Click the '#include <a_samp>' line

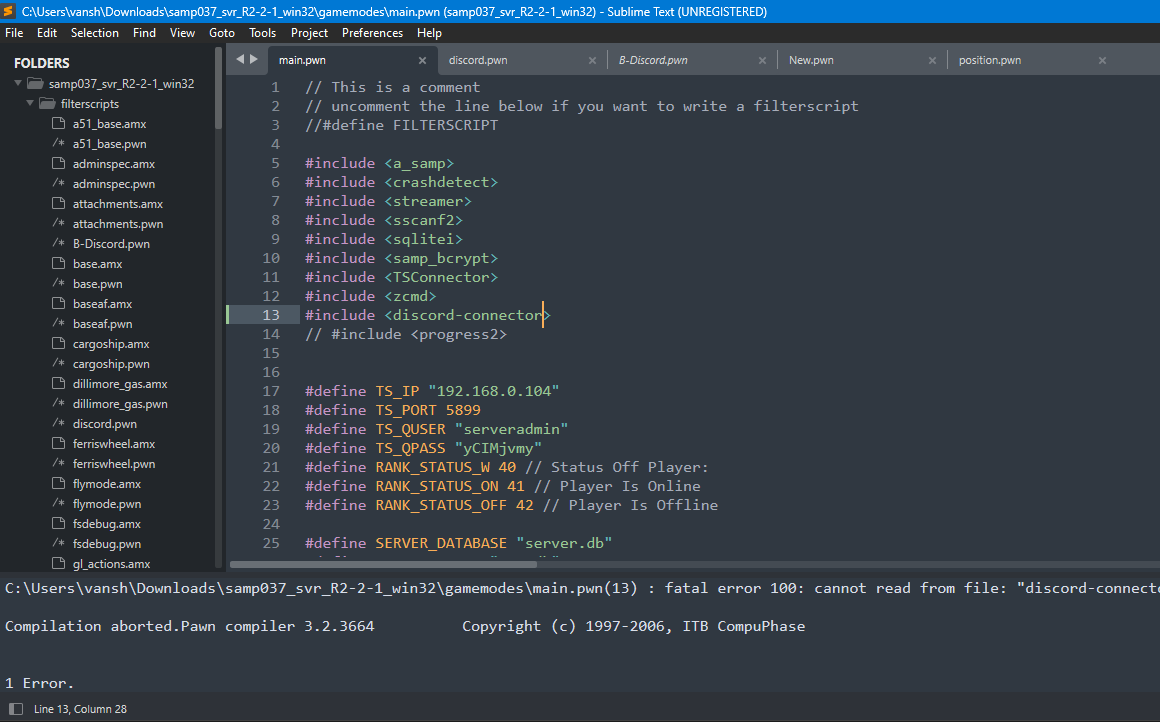click(380, 163)
